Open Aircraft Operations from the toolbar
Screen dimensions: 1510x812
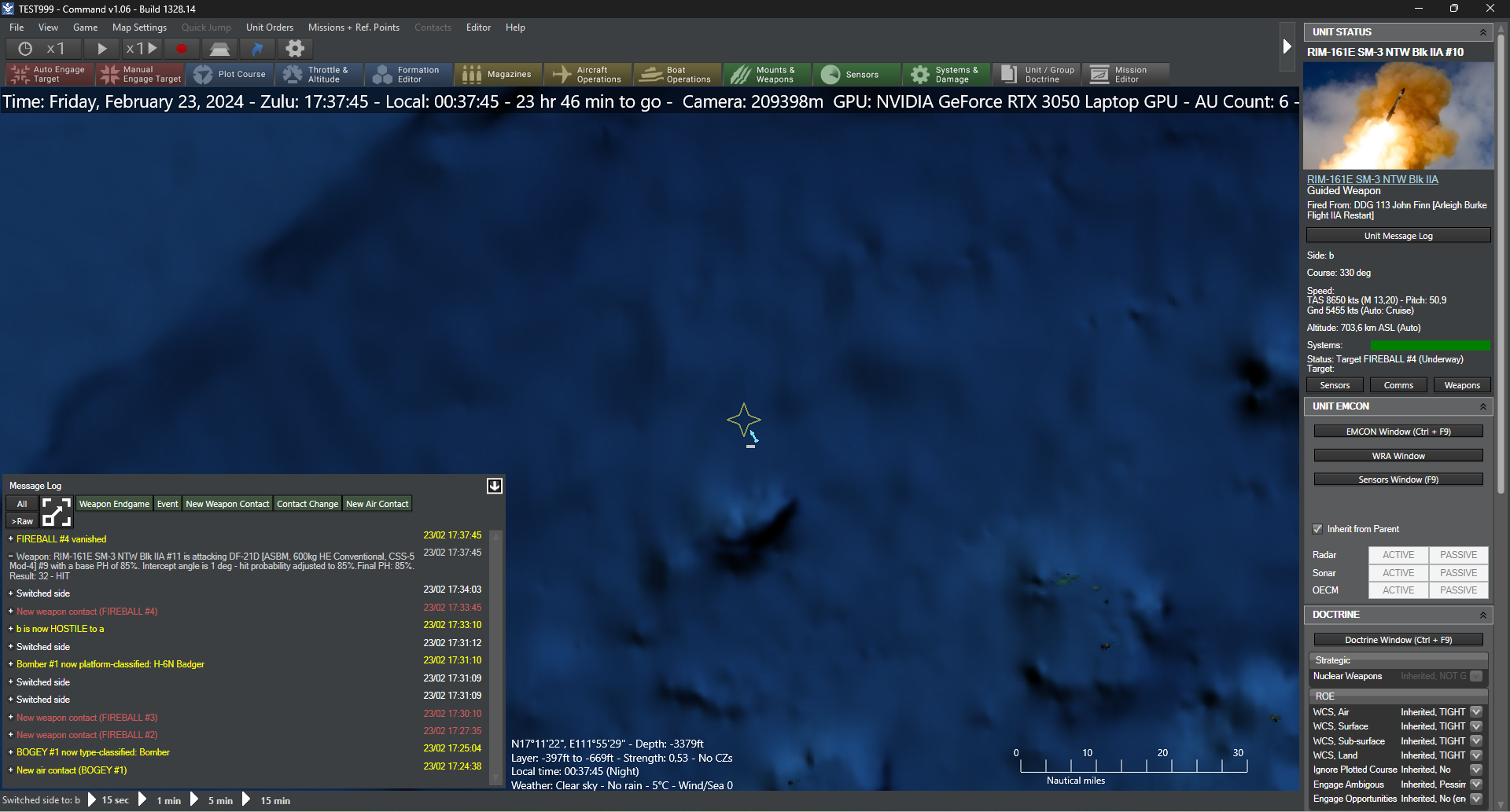pos(588,75)
